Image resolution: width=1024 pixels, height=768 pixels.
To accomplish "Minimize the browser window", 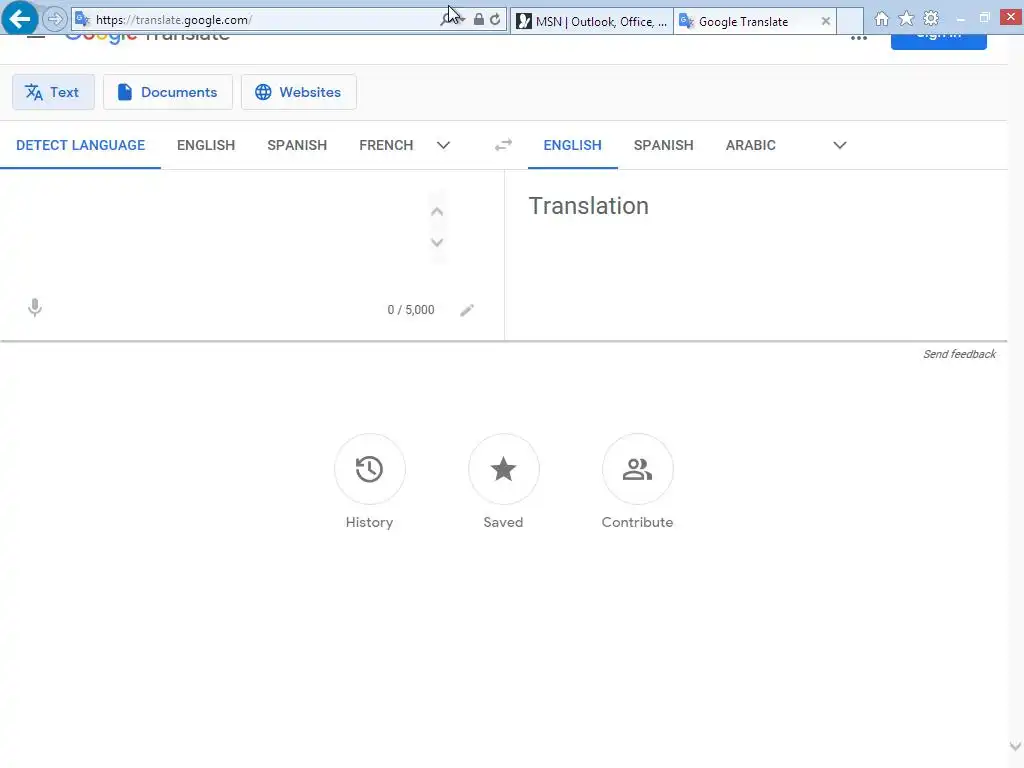I will coord(961,19).
